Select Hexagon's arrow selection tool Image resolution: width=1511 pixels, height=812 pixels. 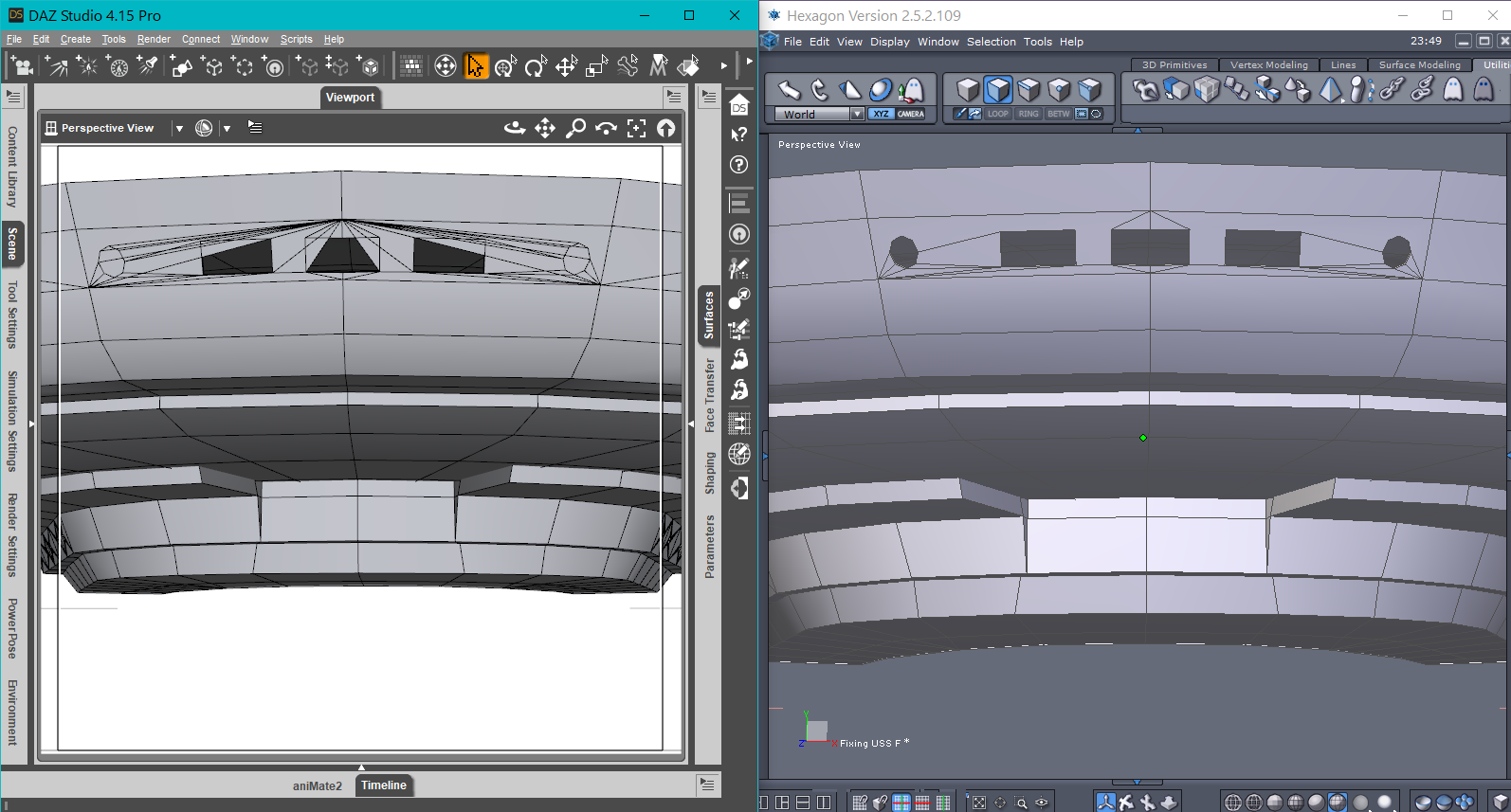click(x=789, y=89)
